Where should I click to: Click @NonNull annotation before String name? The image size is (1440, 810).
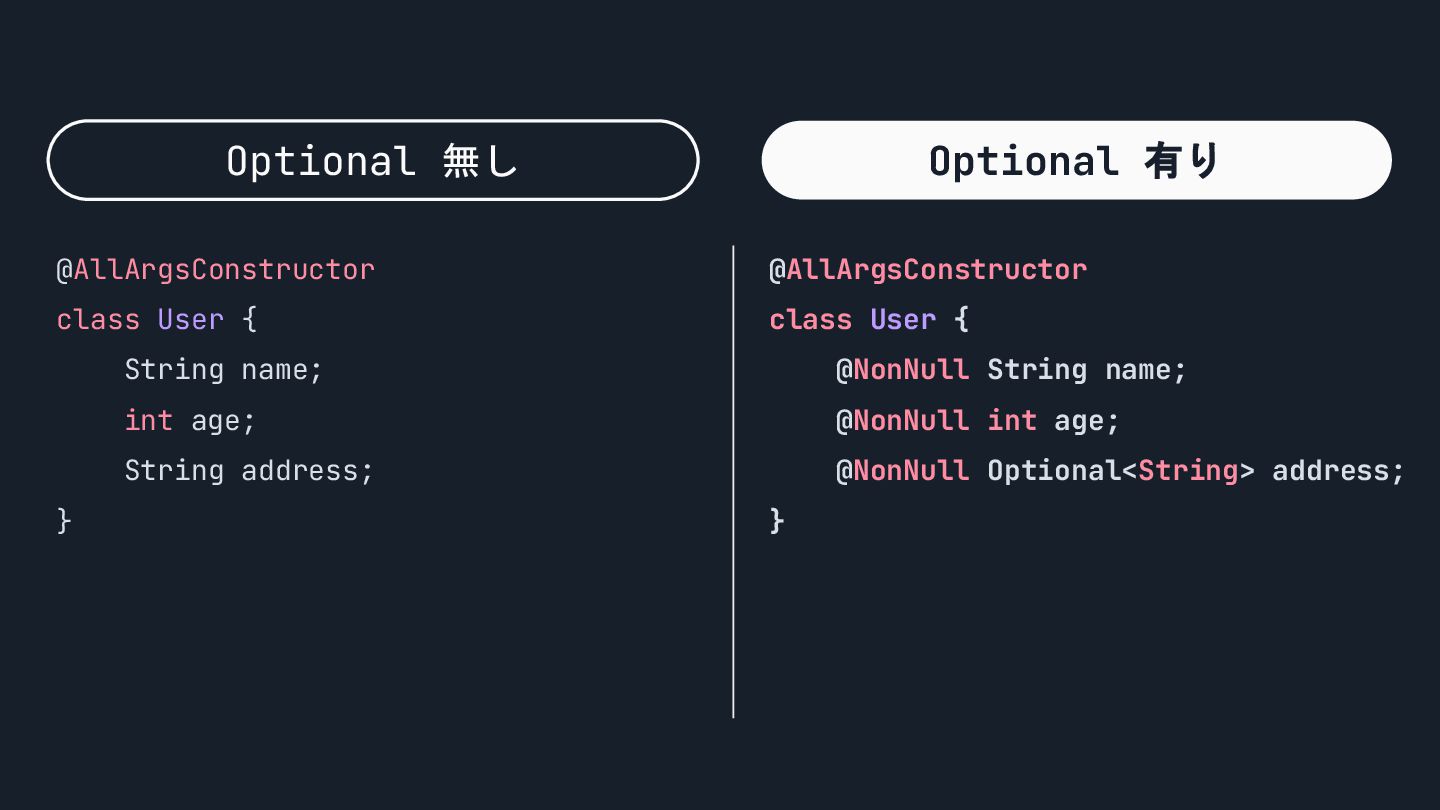(x=903, y=370)
